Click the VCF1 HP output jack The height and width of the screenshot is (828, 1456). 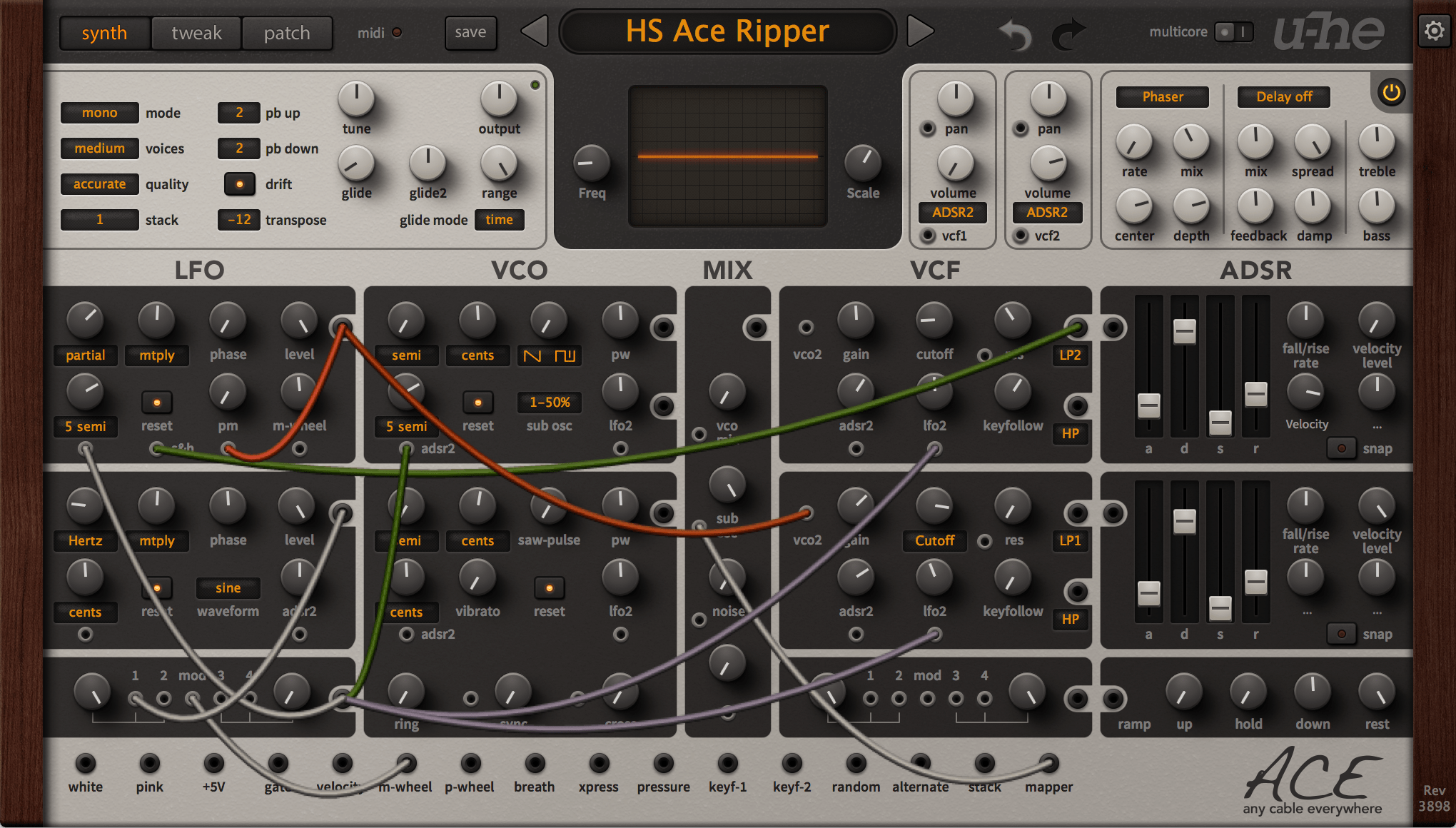click(1076, 406)
